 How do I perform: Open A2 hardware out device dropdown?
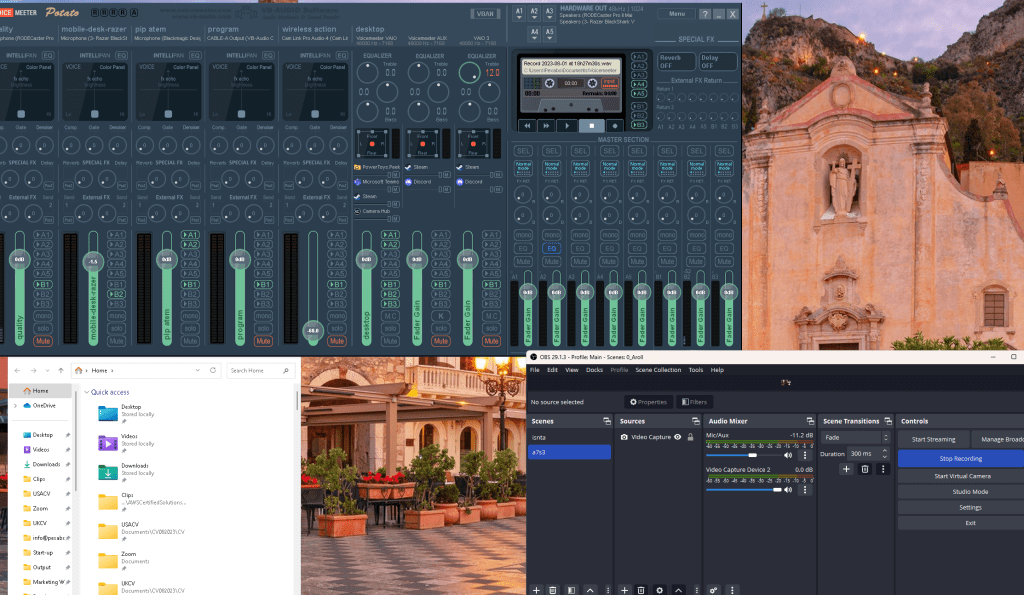[x=534, y=14]
